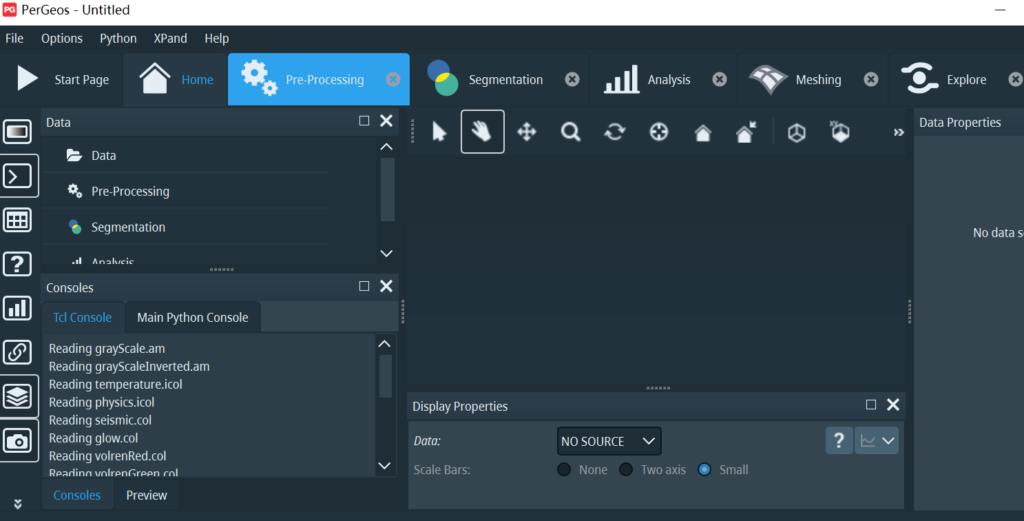This screenshot has width=1024, height=521.
Task: Maximize the Data panel
Action: coord(364,121)
